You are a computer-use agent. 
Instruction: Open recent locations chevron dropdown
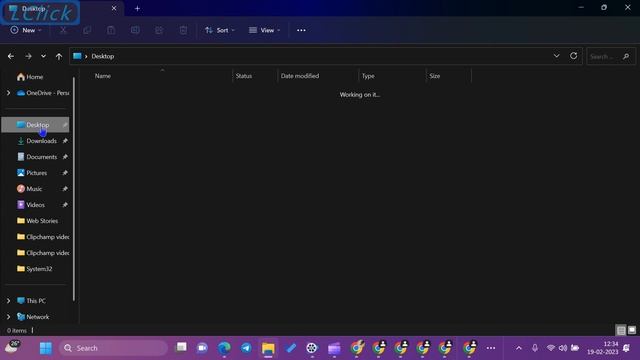[x=43, y=56]
